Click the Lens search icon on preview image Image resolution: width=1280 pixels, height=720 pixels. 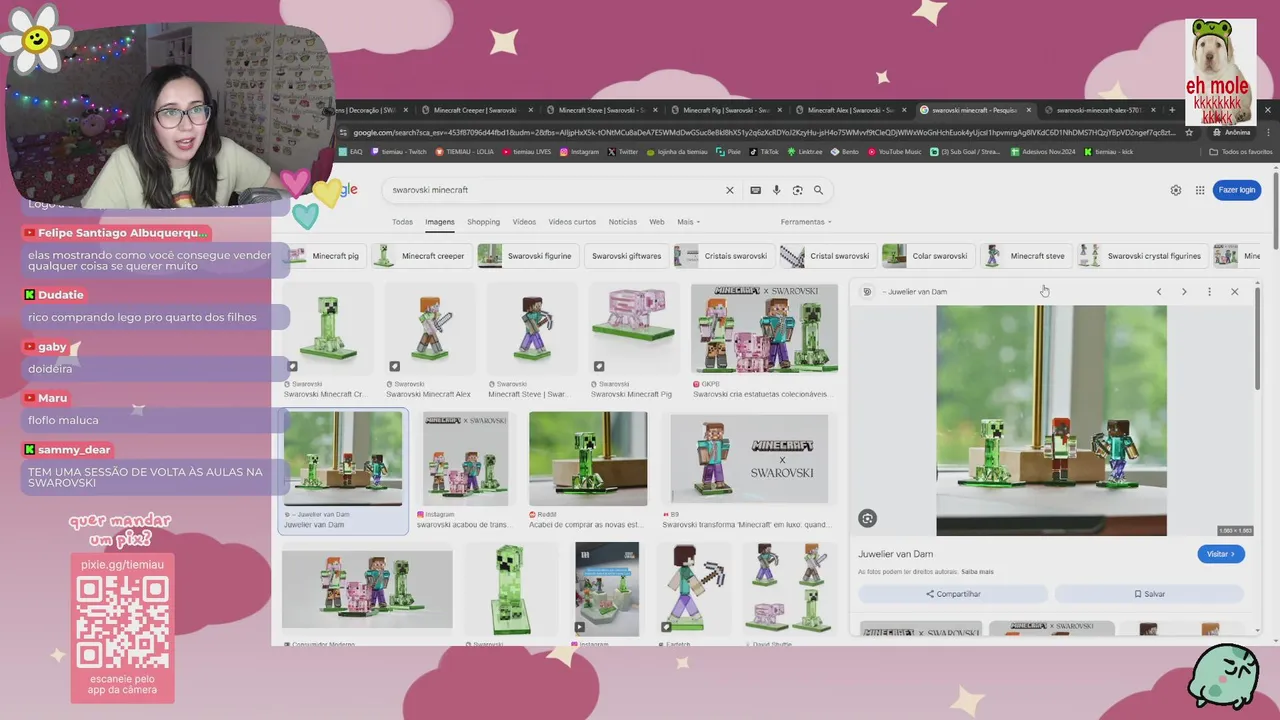[867, 518]
